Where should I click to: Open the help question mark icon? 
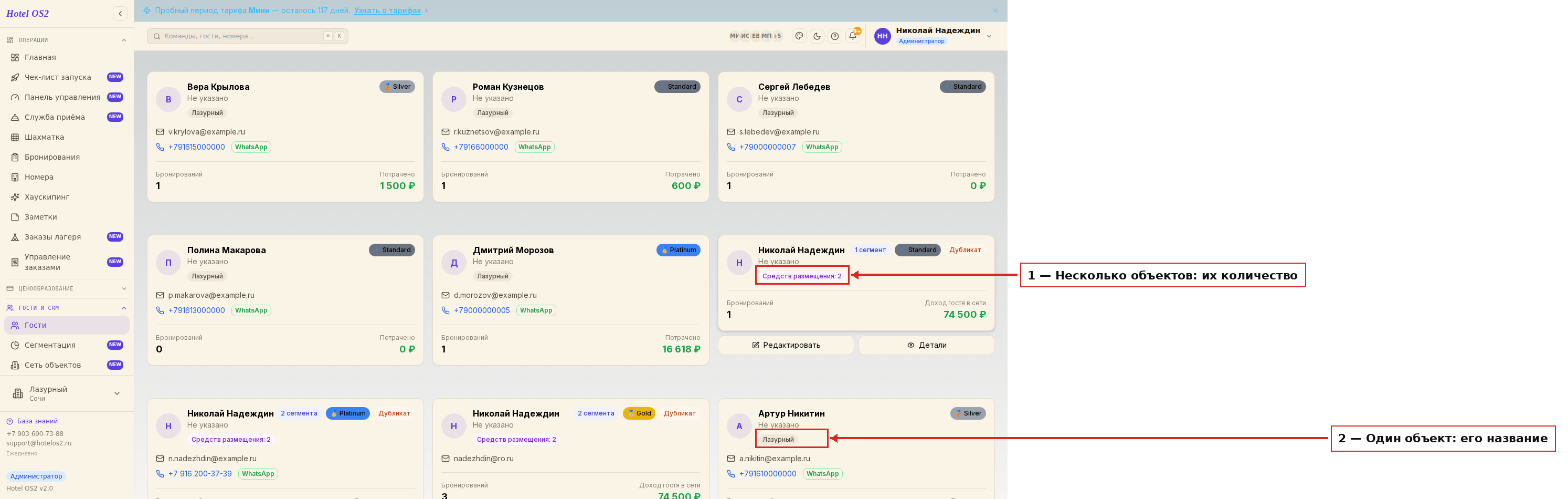(835, 36)
